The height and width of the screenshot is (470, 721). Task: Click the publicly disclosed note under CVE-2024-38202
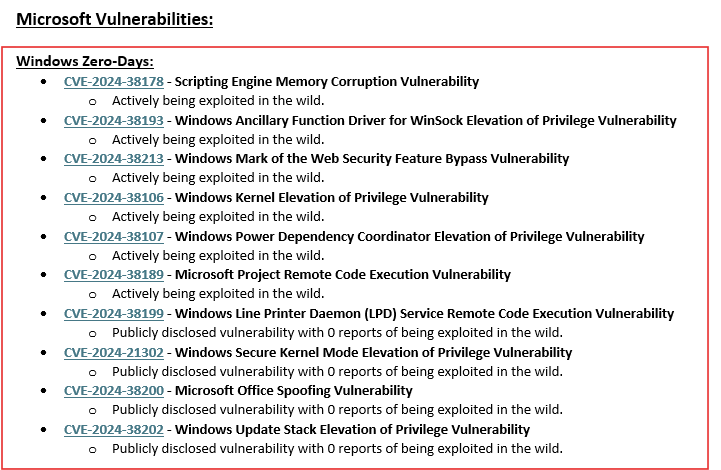point(337,449)
